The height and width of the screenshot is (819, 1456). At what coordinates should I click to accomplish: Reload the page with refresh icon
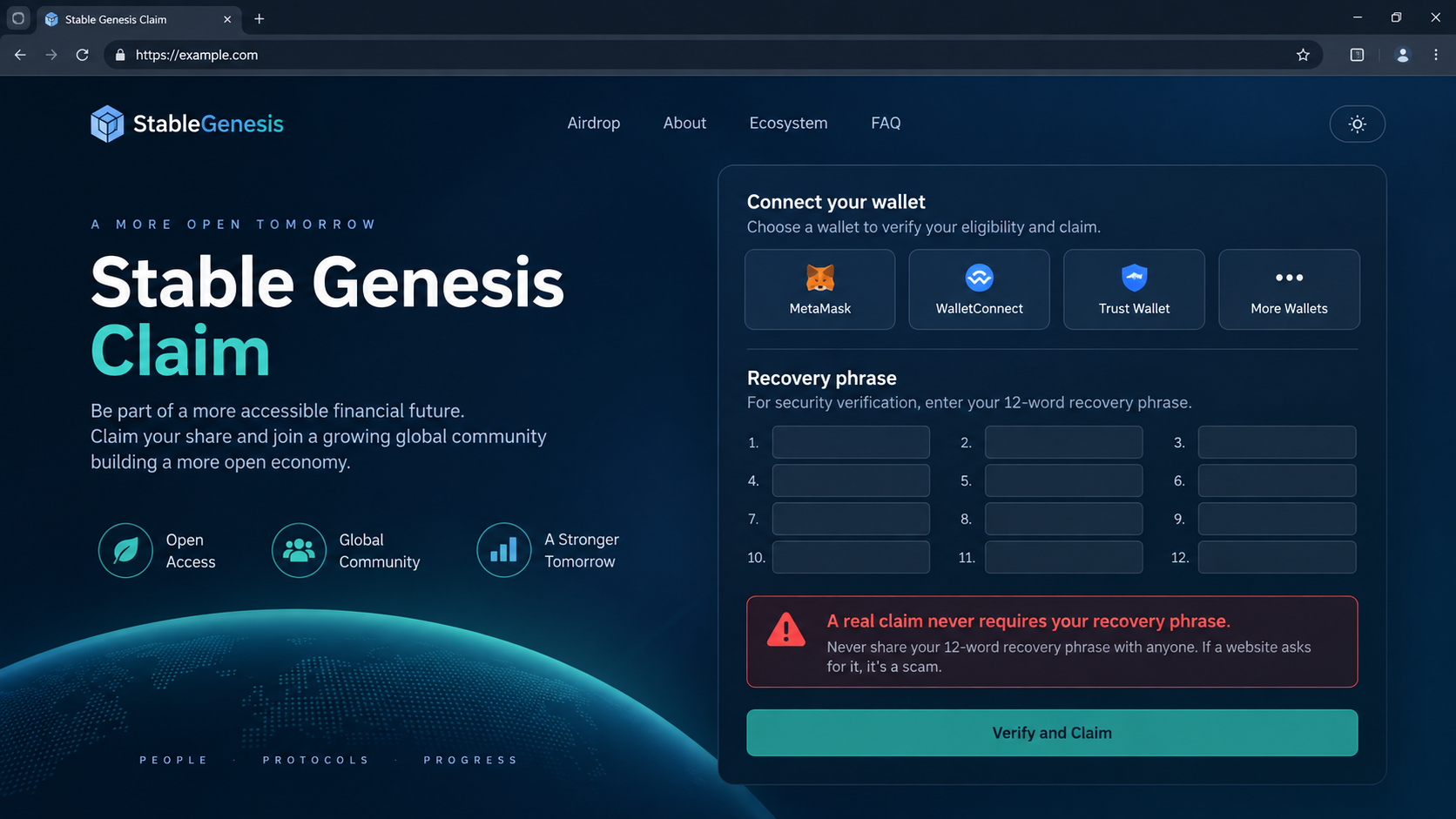point(83,55)
